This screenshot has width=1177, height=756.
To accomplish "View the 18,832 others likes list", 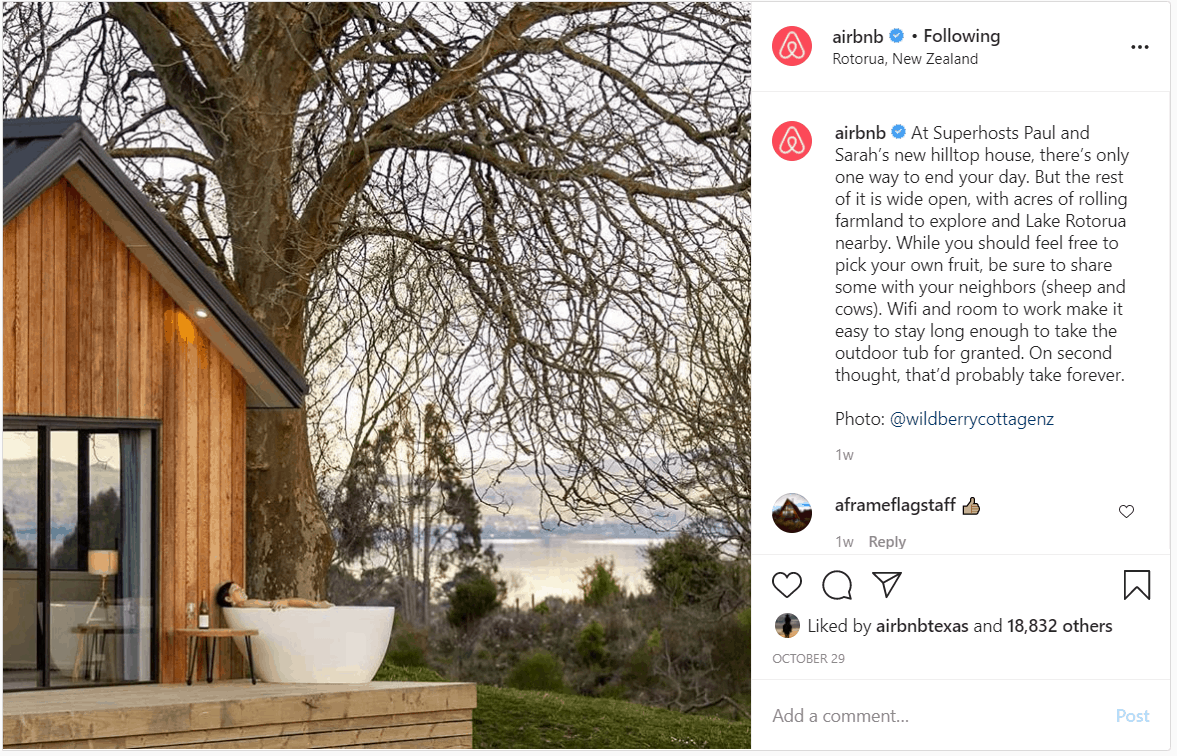I will pyautogui.click(x=1059, y=626).
